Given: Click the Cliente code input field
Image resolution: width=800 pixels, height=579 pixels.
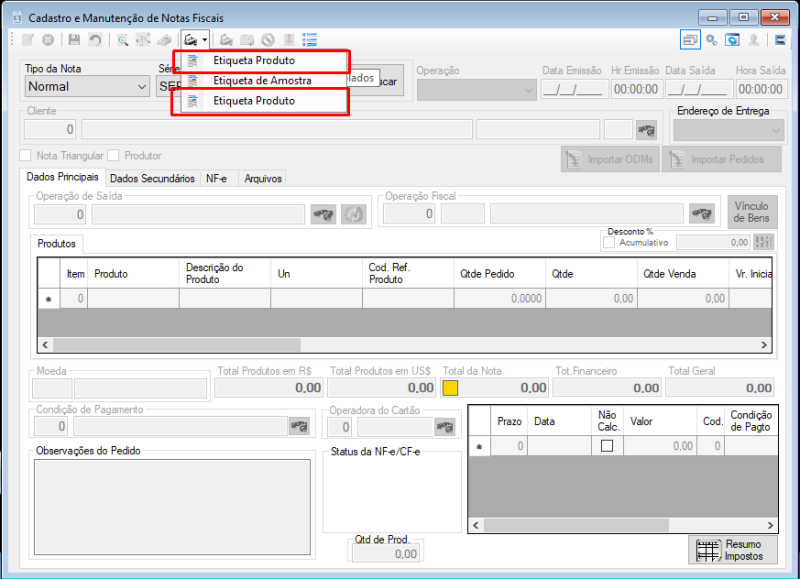Looking at the screenshot, I should [50, 130].
